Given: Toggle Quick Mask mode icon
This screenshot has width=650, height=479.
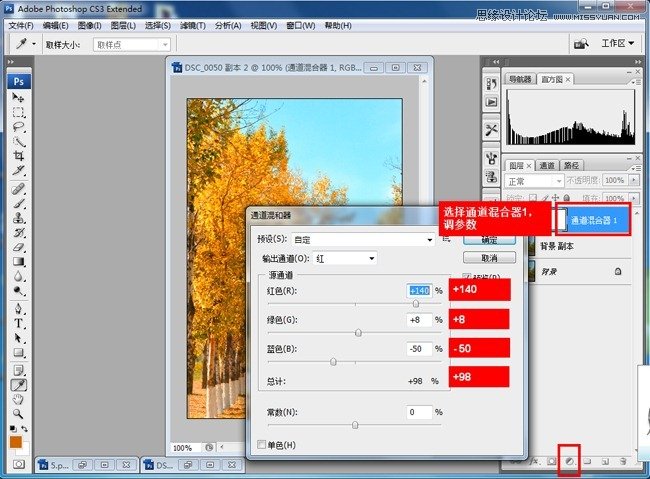Looking at the screenshot, I should [19, 464].
